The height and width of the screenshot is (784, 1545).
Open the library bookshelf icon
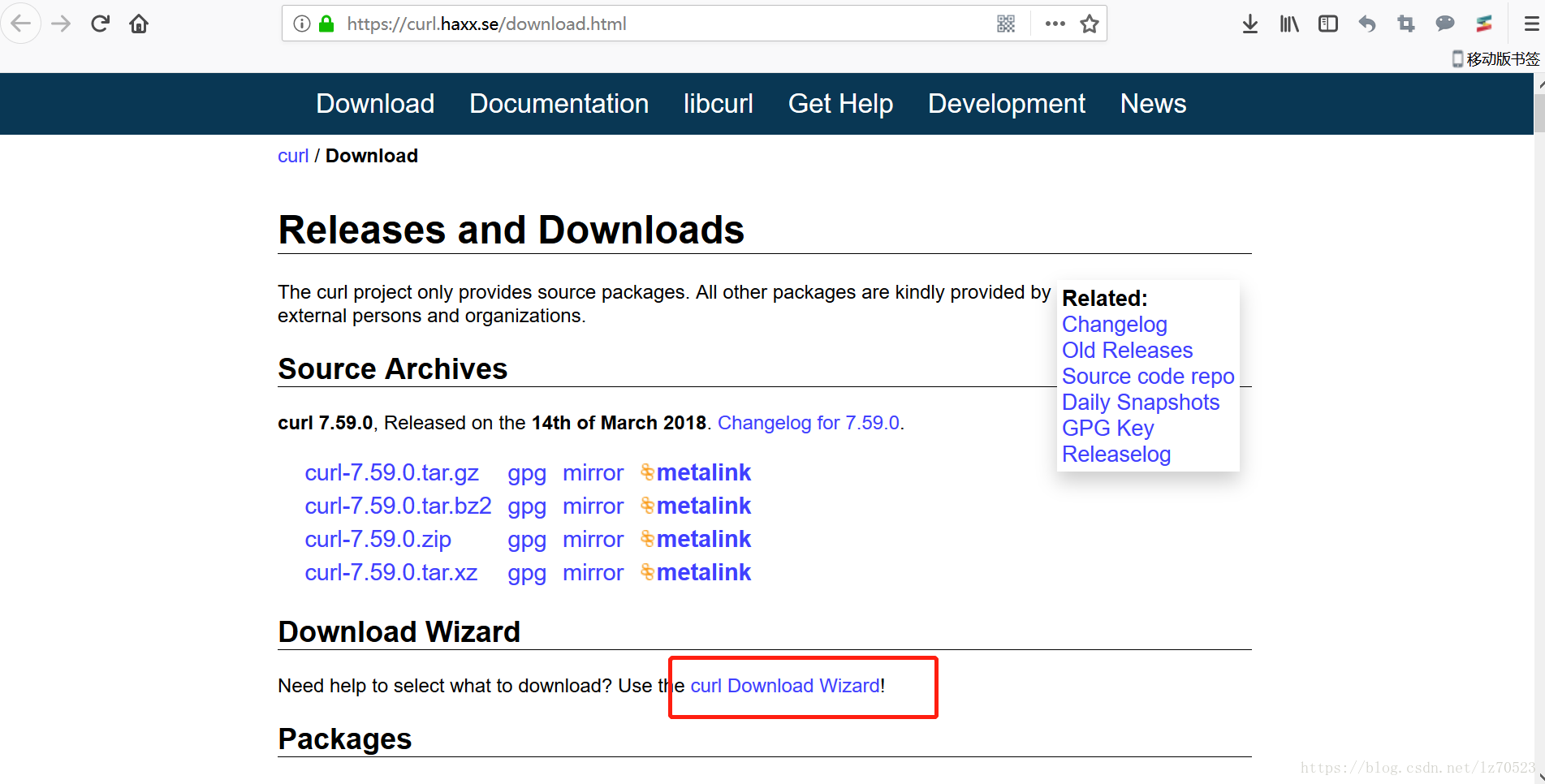coord(1289,24)
